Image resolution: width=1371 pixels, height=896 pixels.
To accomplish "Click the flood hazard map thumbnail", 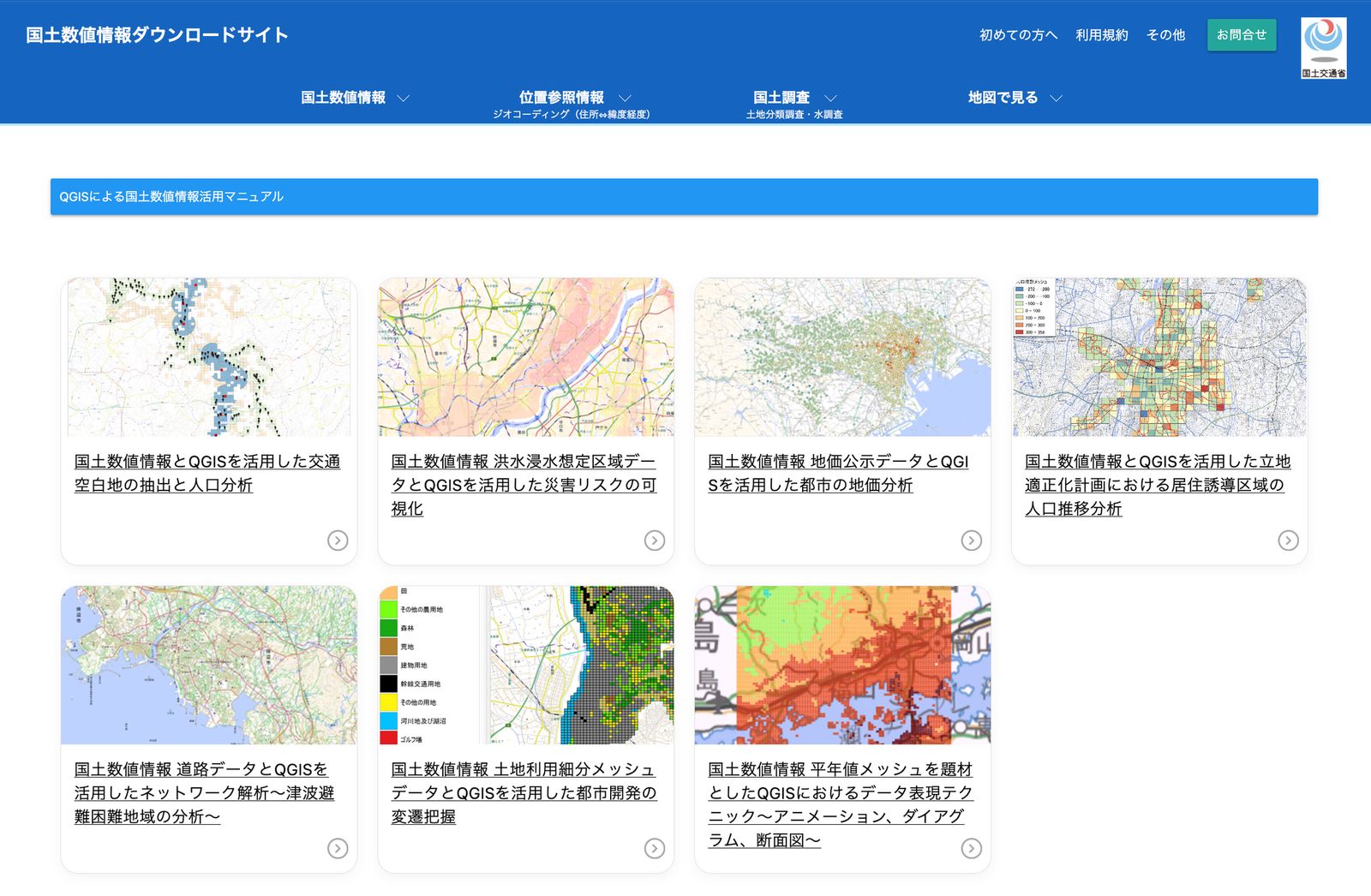I will click(526, 357).
